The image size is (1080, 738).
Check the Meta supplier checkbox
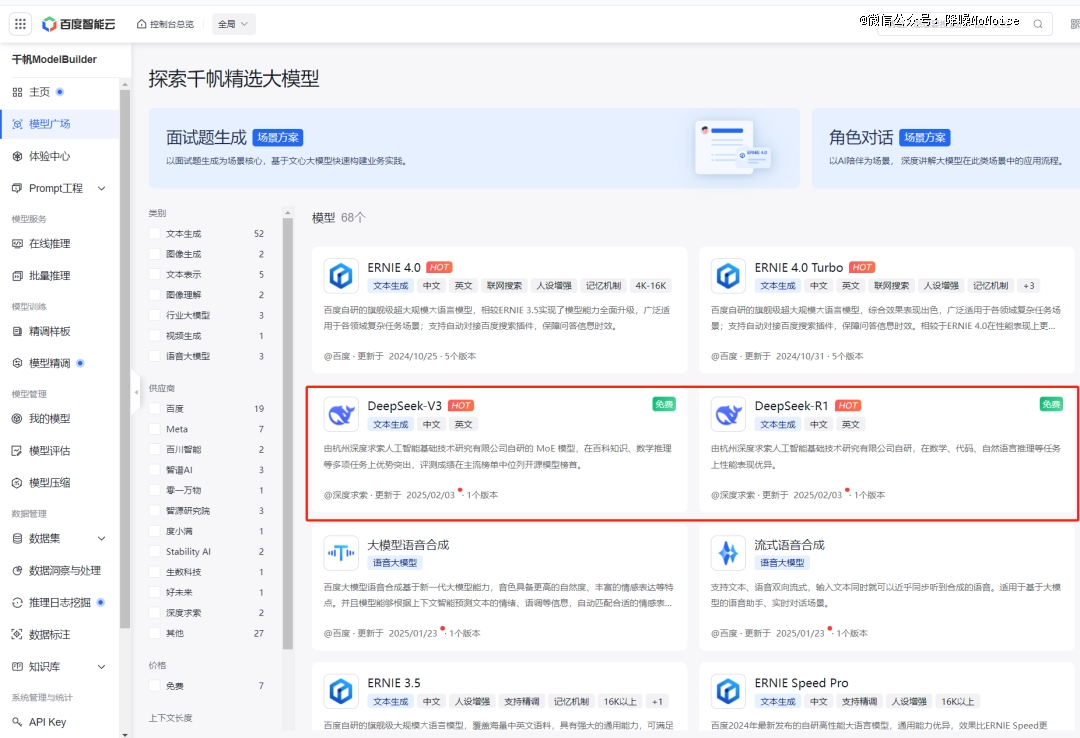[x=155, y=429]
